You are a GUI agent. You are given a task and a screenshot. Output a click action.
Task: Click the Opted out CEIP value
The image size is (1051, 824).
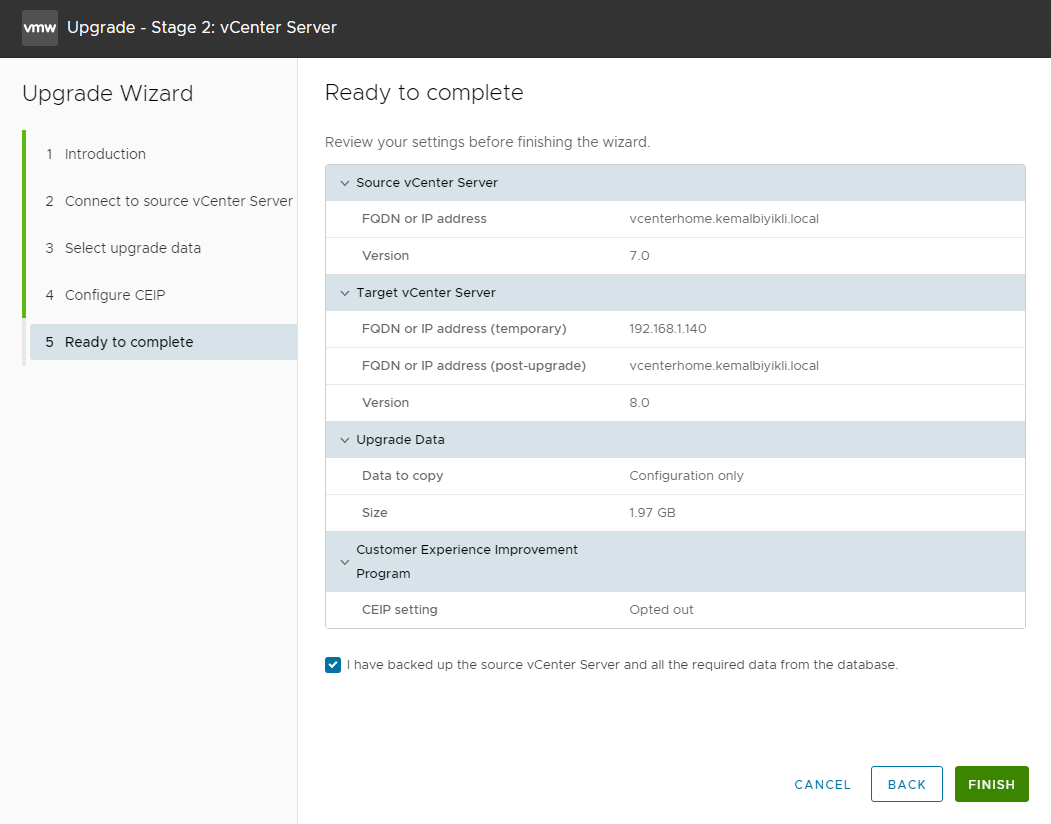662,609
